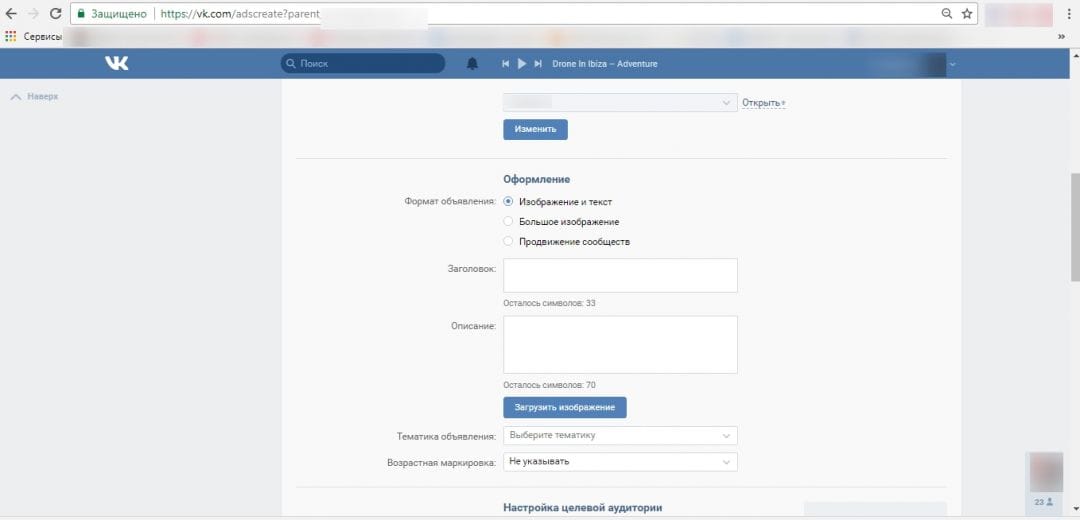Click the Изменить button

pos(535,129)
